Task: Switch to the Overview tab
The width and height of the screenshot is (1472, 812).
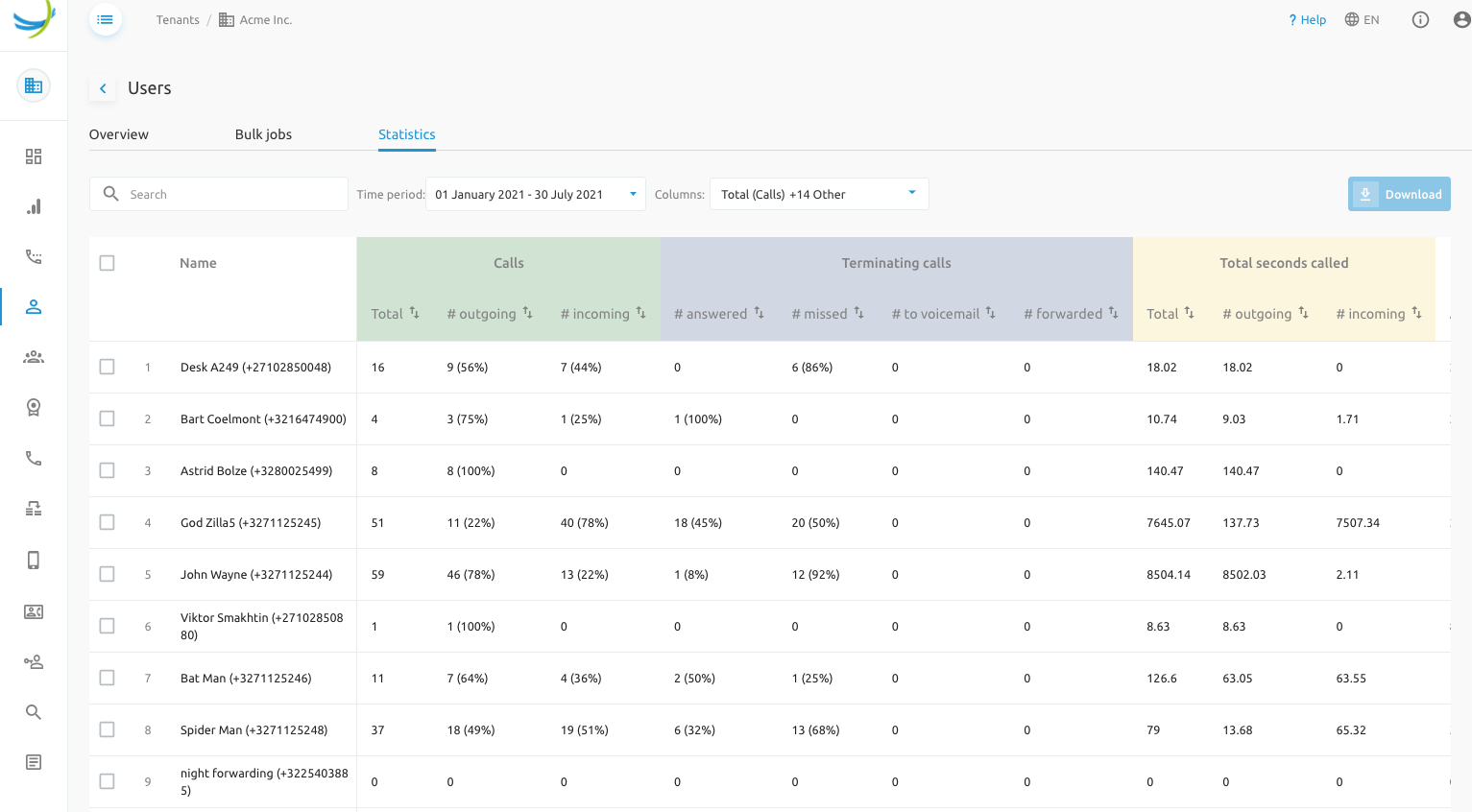Action: 119,134
